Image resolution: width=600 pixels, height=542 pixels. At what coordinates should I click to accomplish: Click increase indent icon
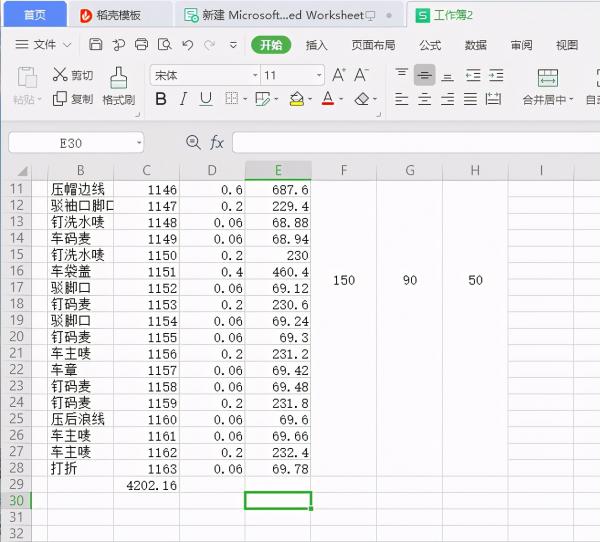click(496, 75)
